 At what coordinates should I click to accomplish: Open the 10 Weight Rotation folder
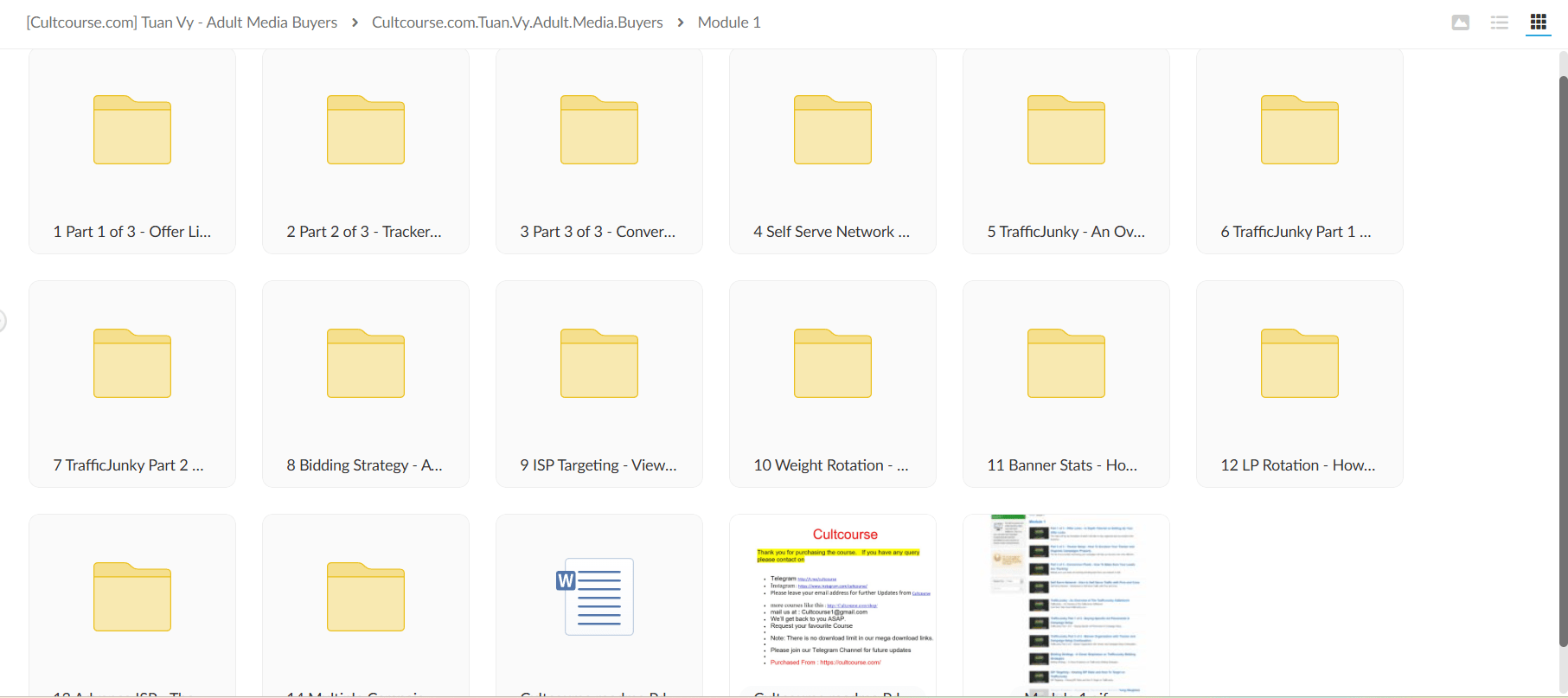[833, 384]
